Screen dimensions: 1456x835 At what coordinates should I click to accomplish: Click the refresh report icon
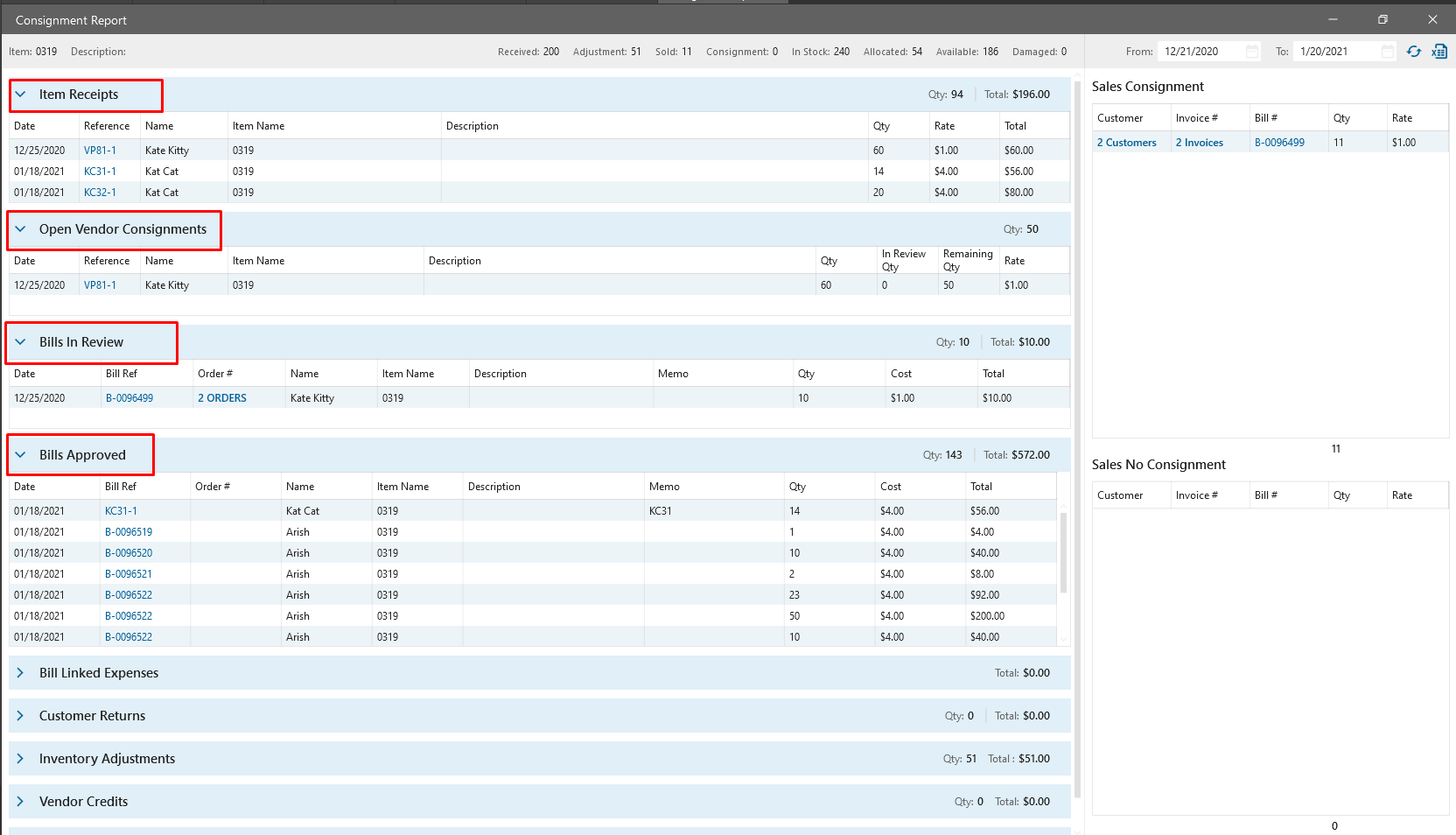coord(1414,52)
